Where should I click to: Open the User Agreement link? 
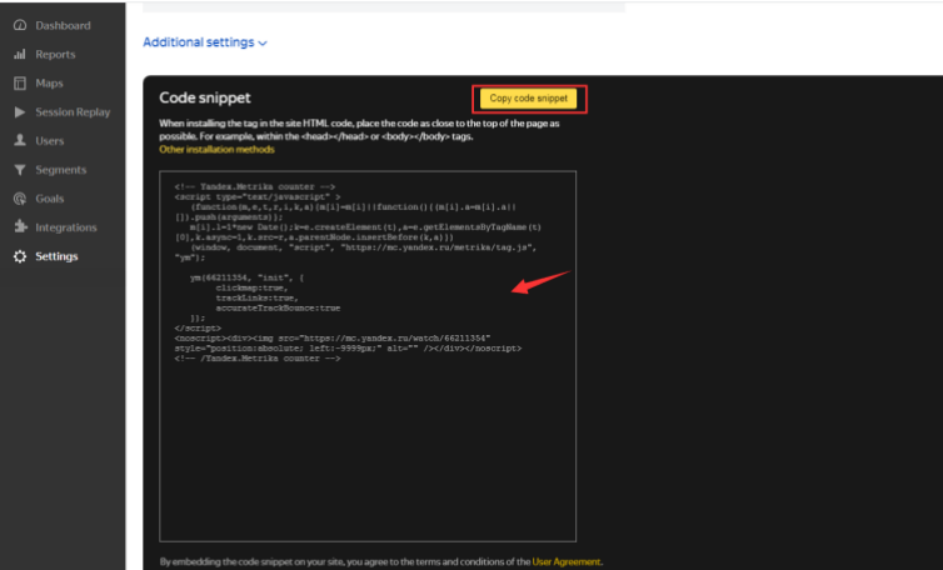(566, 562)
